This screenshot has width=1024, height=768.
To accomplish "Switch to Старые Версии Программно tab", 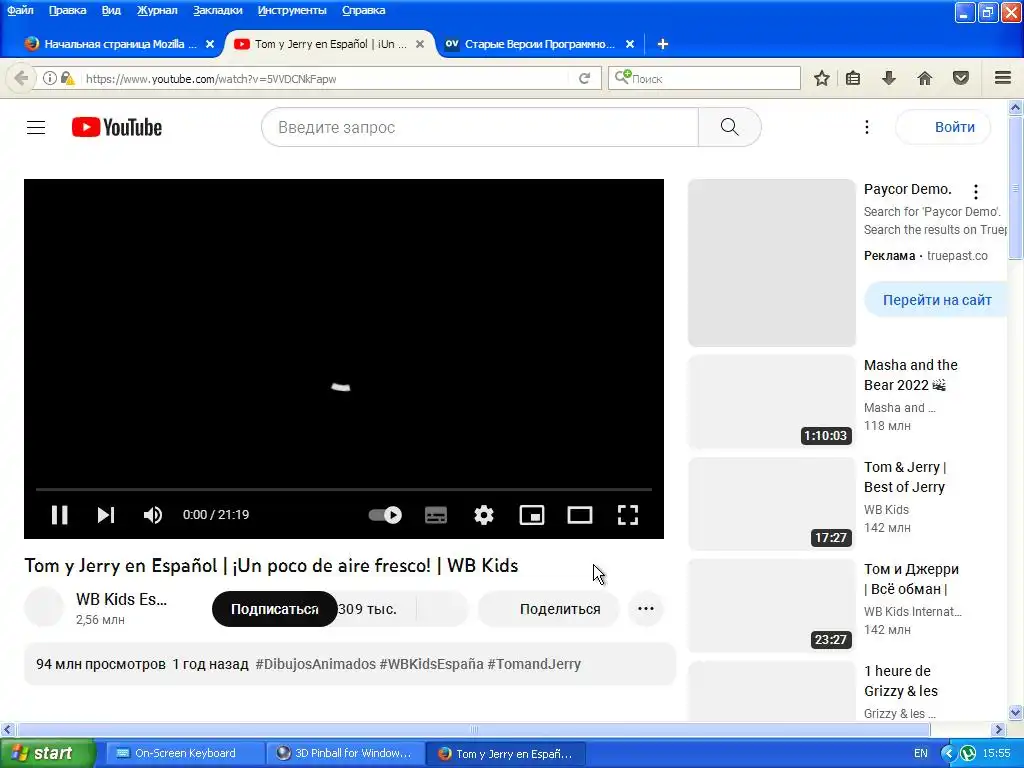I will tap(539, 44).
